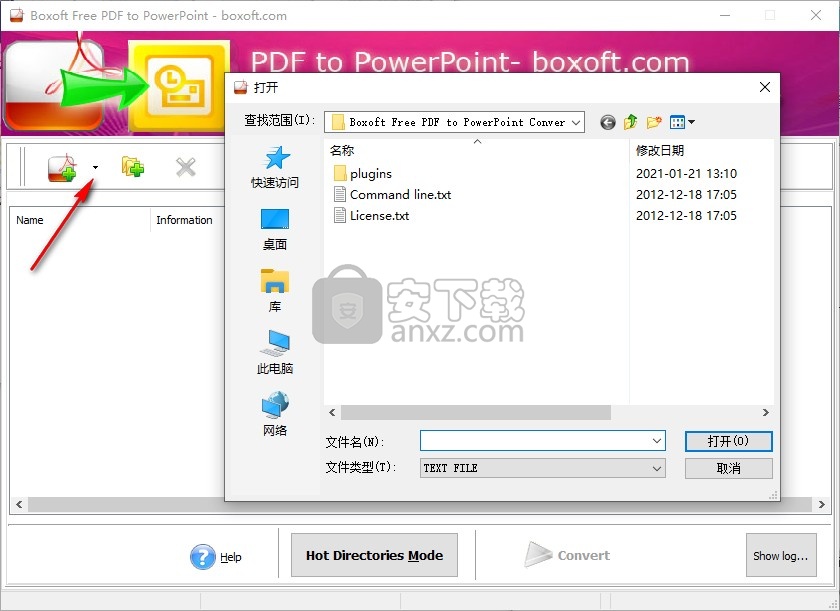This screenshot has width=840, height=611.
Task: Click the file list horizontal scrollbar
Action: click(x=476, y=412)
